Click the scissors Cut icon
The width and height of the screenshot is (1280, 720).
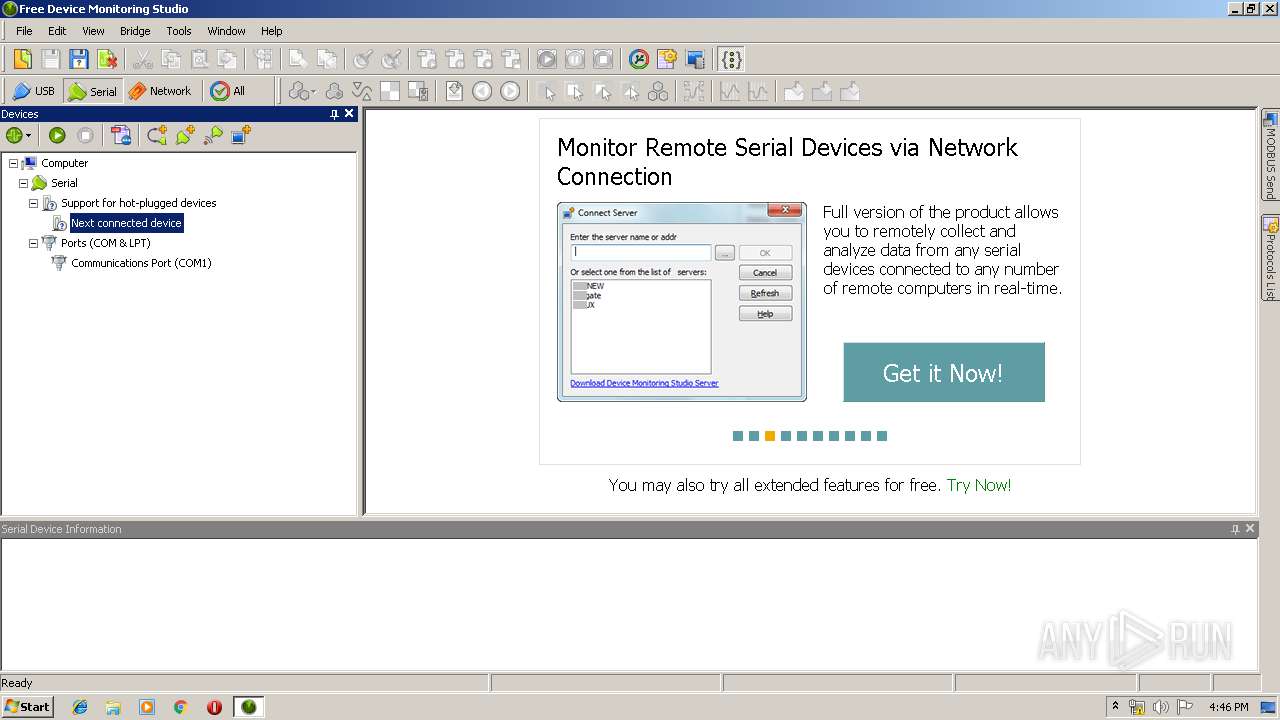(x=143, y=59)
